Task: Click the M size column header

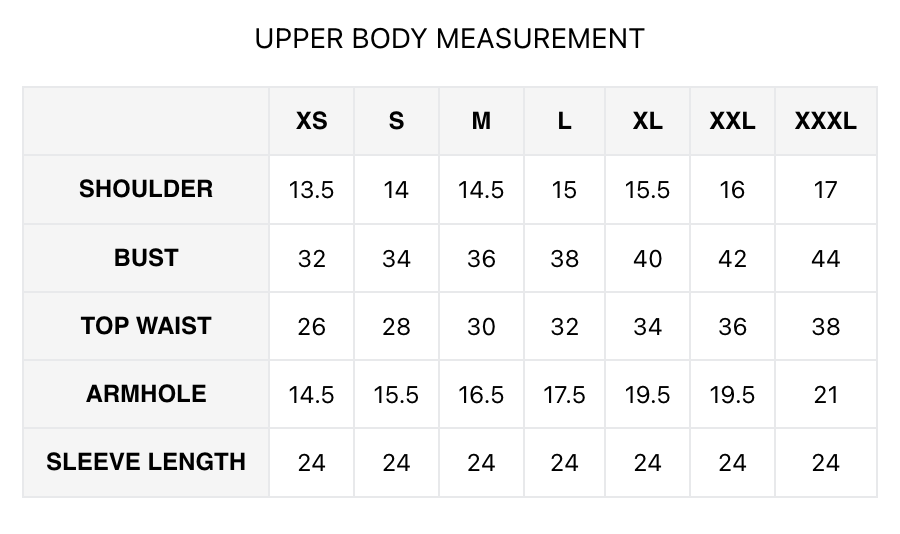Action: coord(481,121)
